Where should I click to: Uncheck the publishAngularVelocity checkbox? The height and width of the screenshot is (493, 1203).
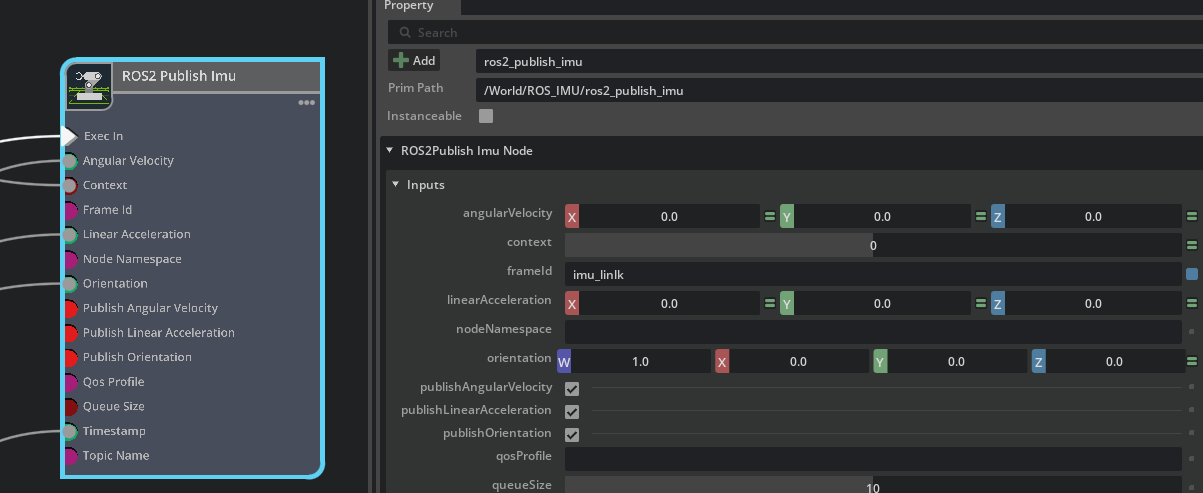[x=572, y=388]
